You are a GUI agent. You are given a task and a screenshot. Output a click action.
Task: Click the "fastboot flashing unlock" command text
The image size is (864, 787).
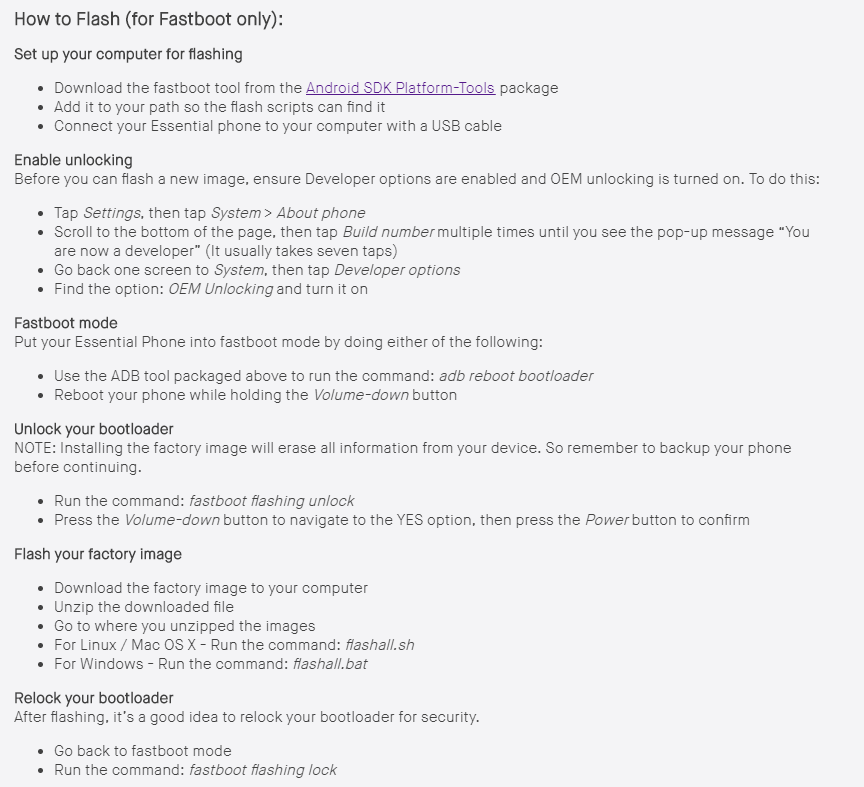(272, 501)
